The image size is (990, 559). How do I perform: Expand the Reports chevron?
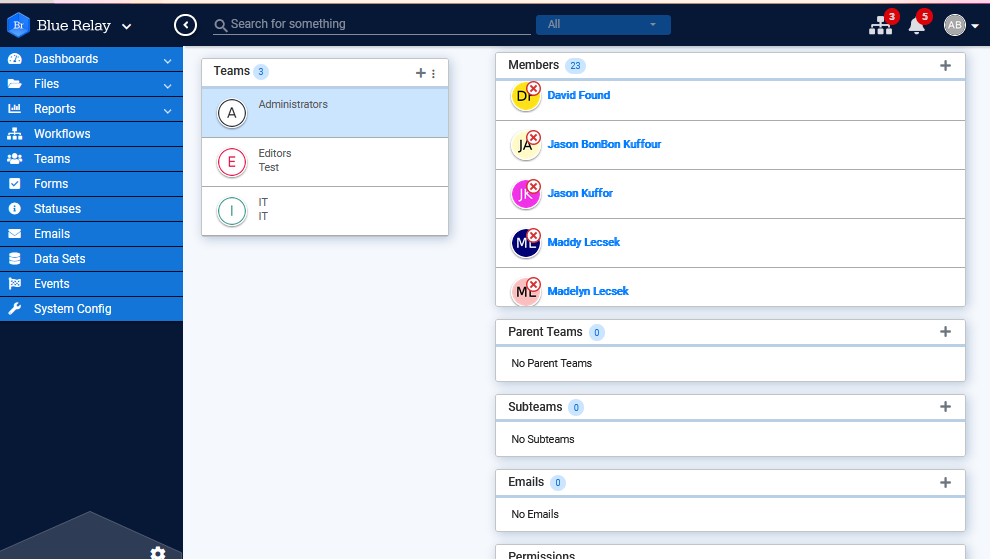(x=167, y=111)
